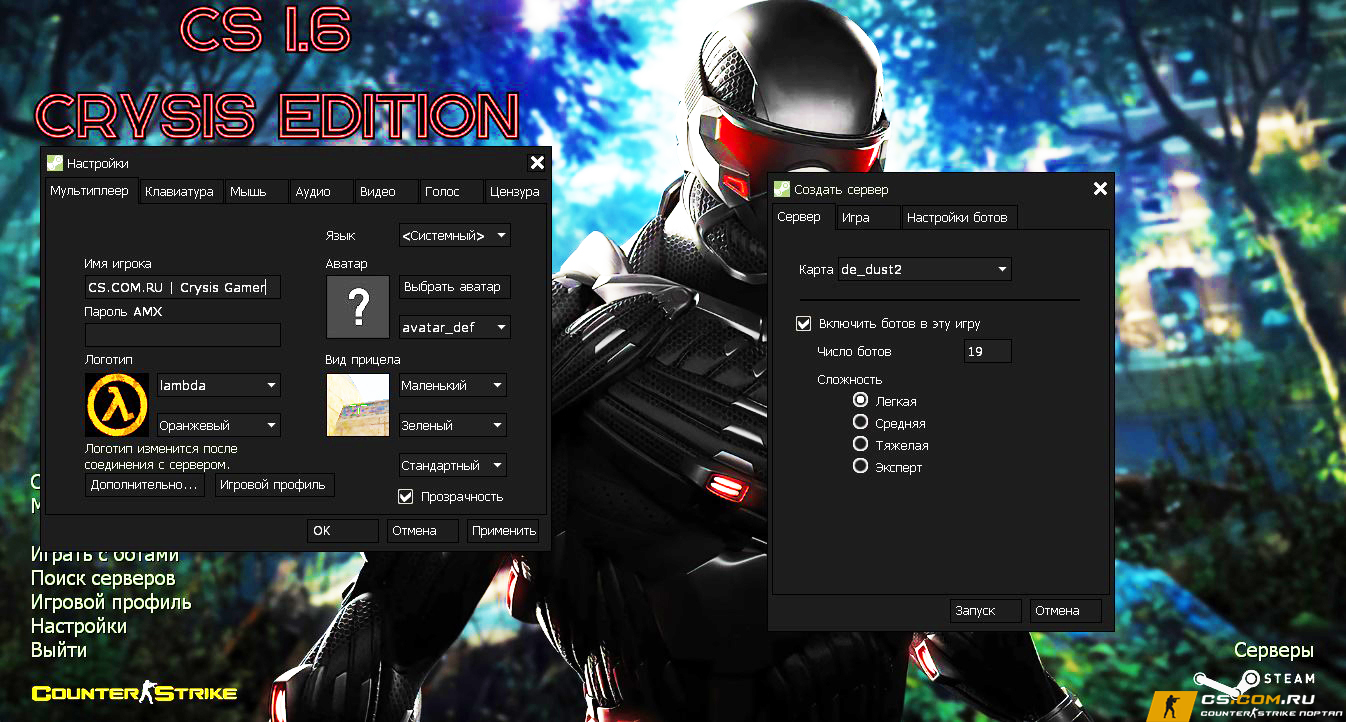Switch to the Мышь tab
Viewport: 1346px width, 722px height.
pyautogui.click(x=256, y=191)
